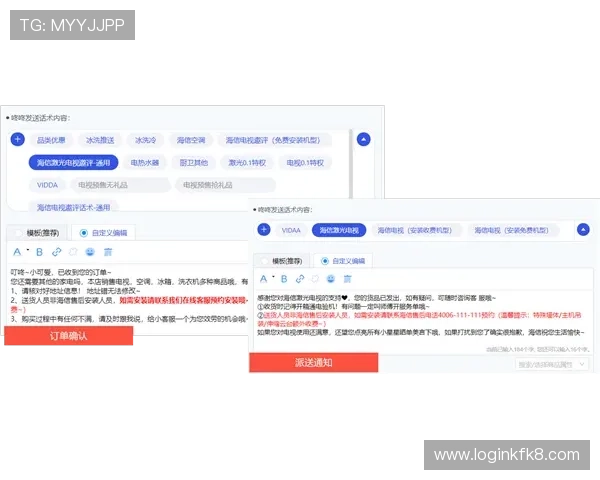Open emoji picker in 派送通知 editor
Image resolution: width=600 pixels, height=480 pixels.
[x=331, y=279]
